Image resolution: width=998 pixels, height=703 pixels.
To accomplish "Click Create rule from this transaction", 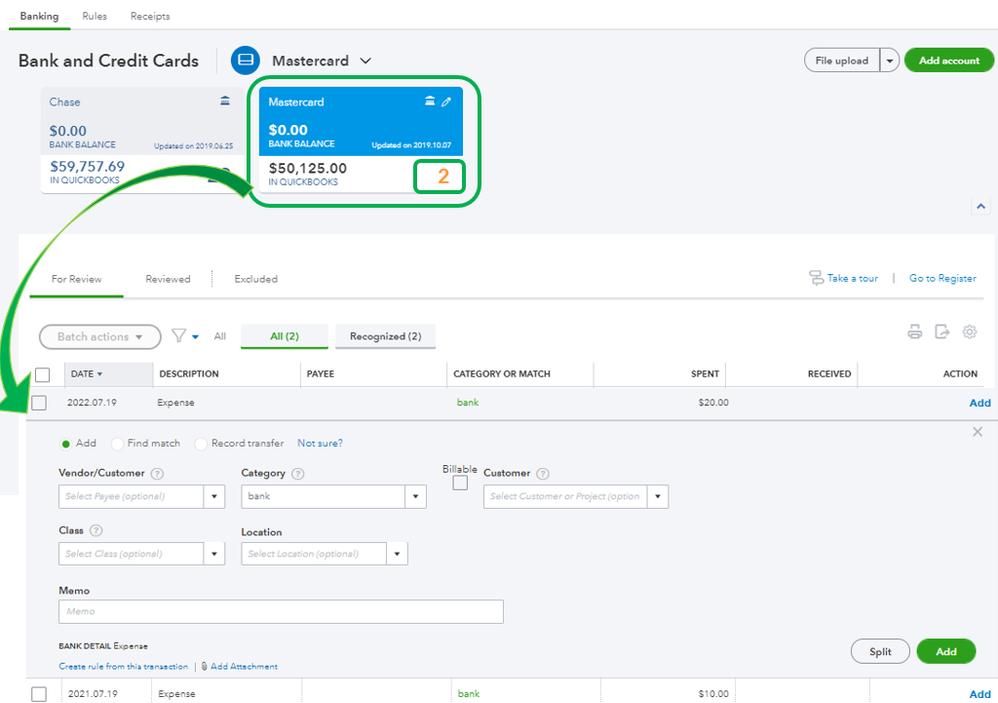I will 123,666.
